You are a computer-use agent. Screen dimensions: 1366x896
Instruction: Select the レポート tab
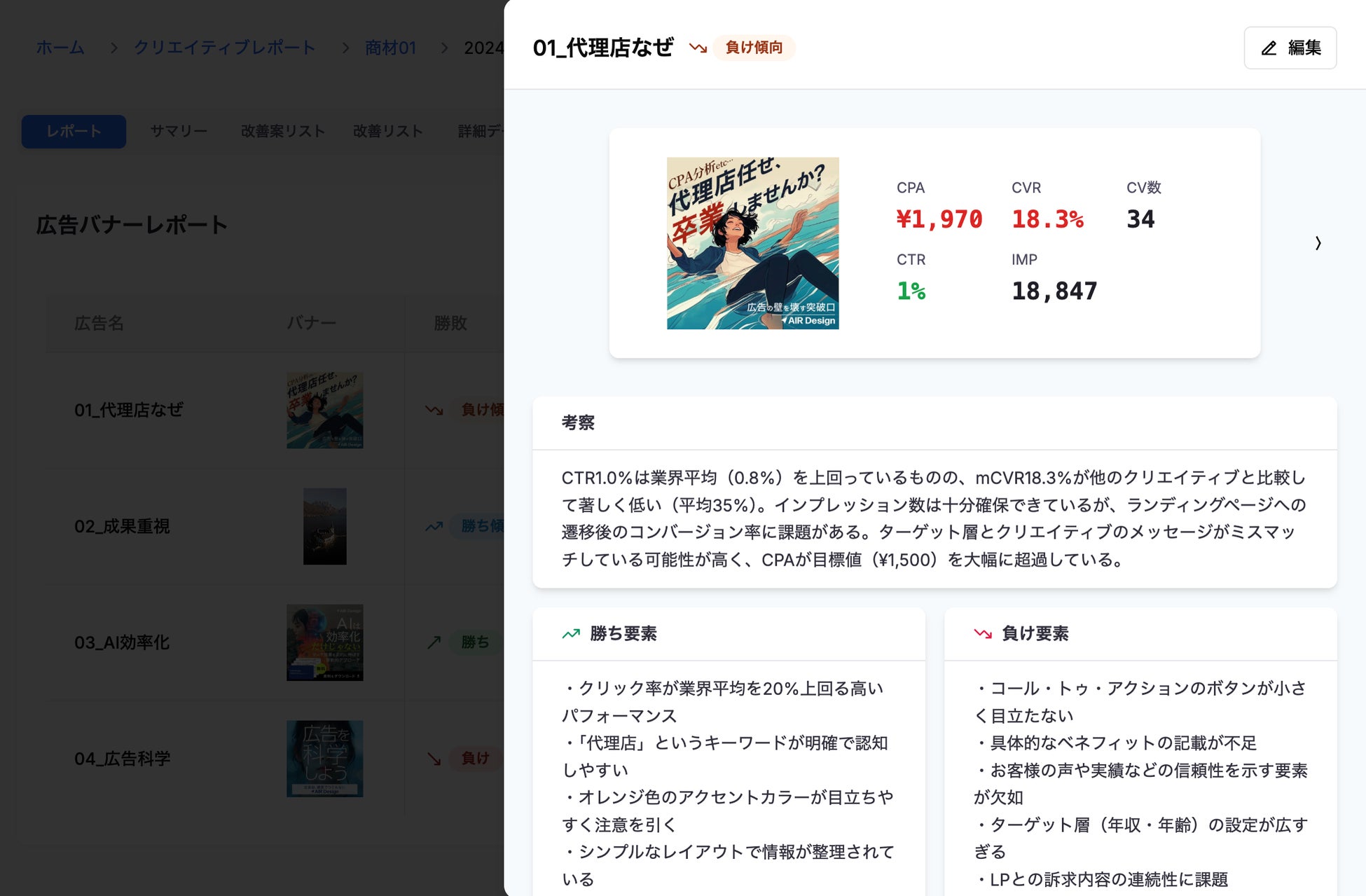click(x=74, y=131)
